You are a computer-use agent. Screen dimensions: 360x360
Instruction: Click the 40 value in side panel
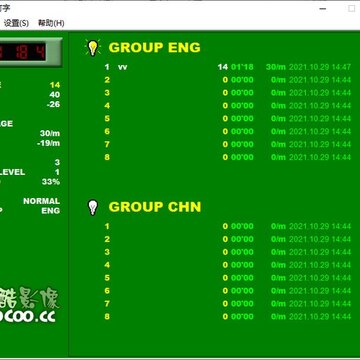click(55, 95)
